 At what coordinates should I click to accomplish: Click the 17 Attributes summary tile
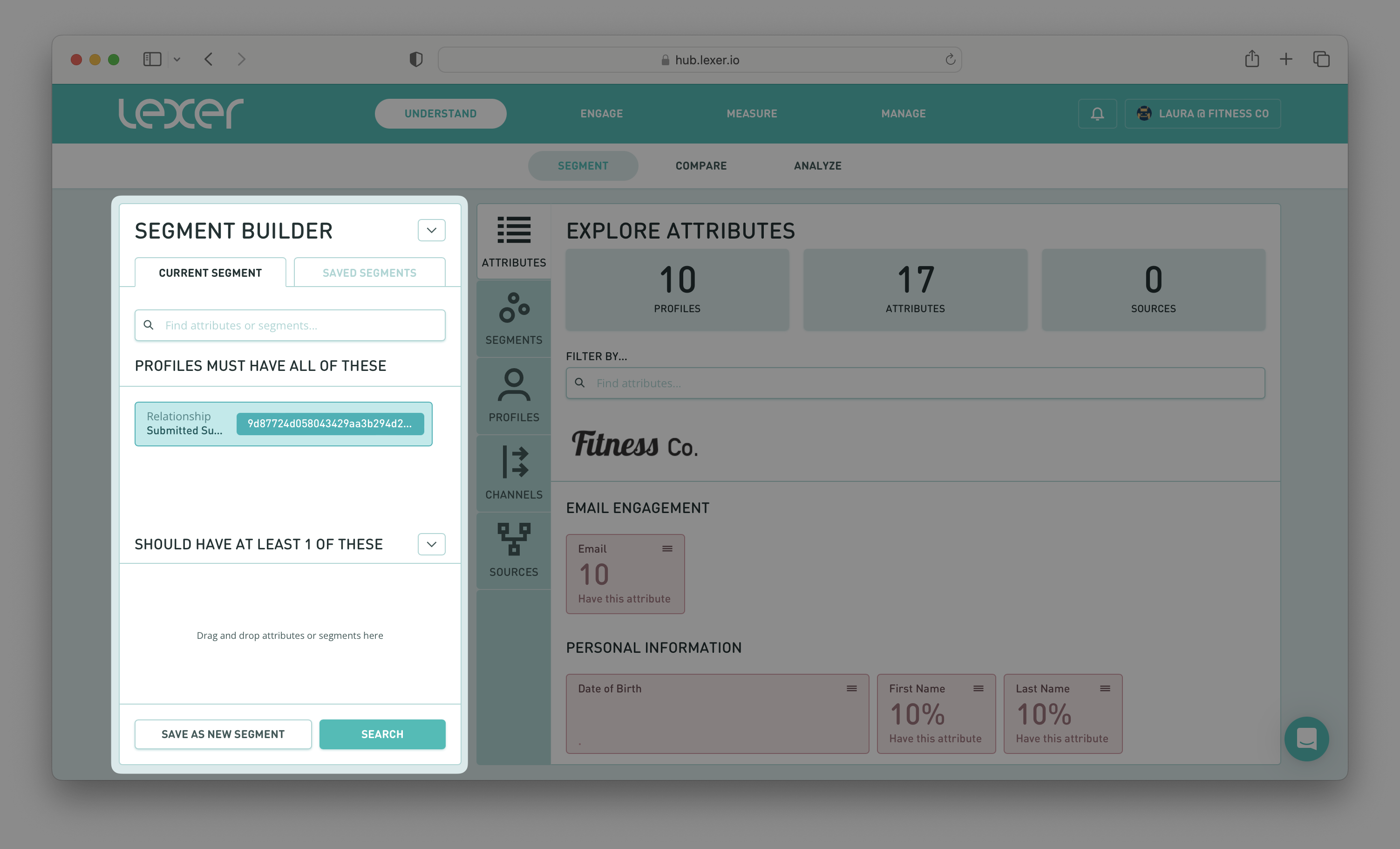point(915,289)
